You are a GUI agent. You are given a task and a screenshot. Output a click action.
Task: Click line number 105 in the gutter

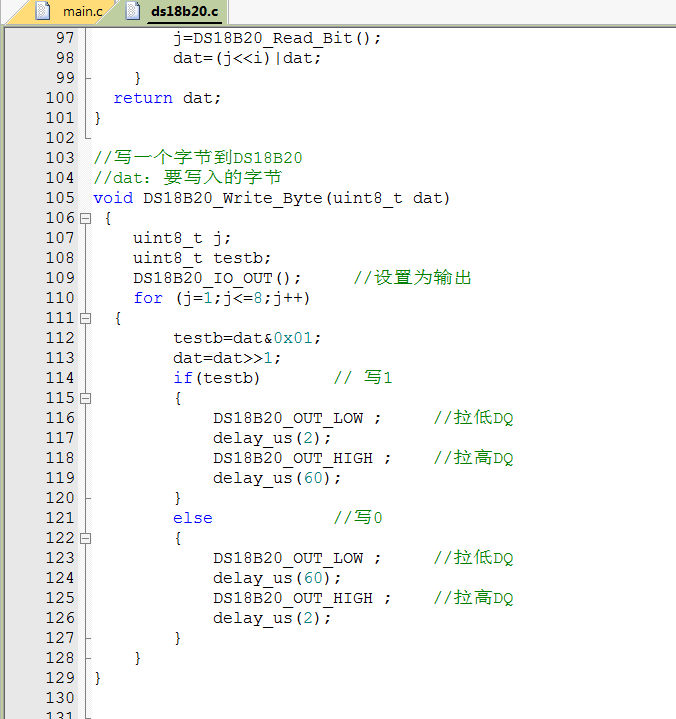60,198
